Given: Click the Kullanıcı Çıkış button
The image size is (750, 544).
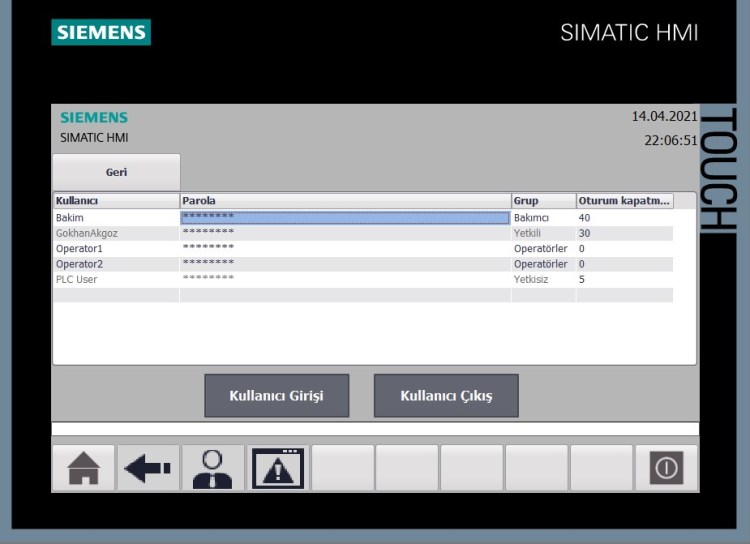Looking at the screenshot, I should (x=446, y=396).
